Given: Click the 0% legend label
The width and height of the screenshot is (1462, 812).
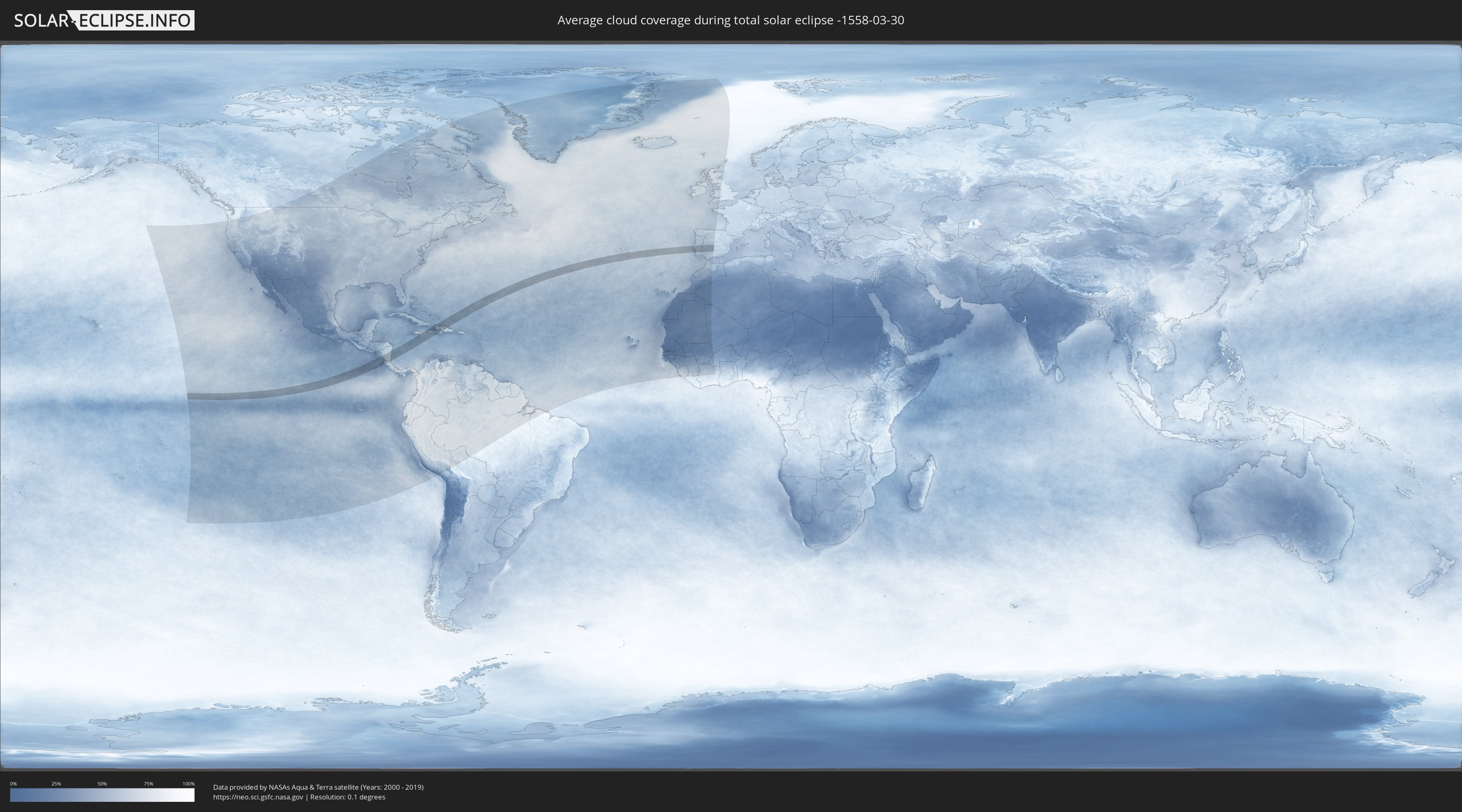Looking at the screenshot, I should [x=13, y=784].
